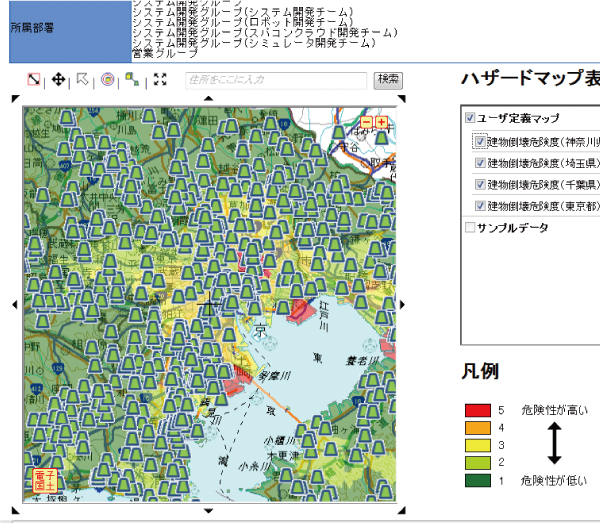600x523 pixels.
Task: Click the dark green level 1 swatch
Action: pos(478,481)
